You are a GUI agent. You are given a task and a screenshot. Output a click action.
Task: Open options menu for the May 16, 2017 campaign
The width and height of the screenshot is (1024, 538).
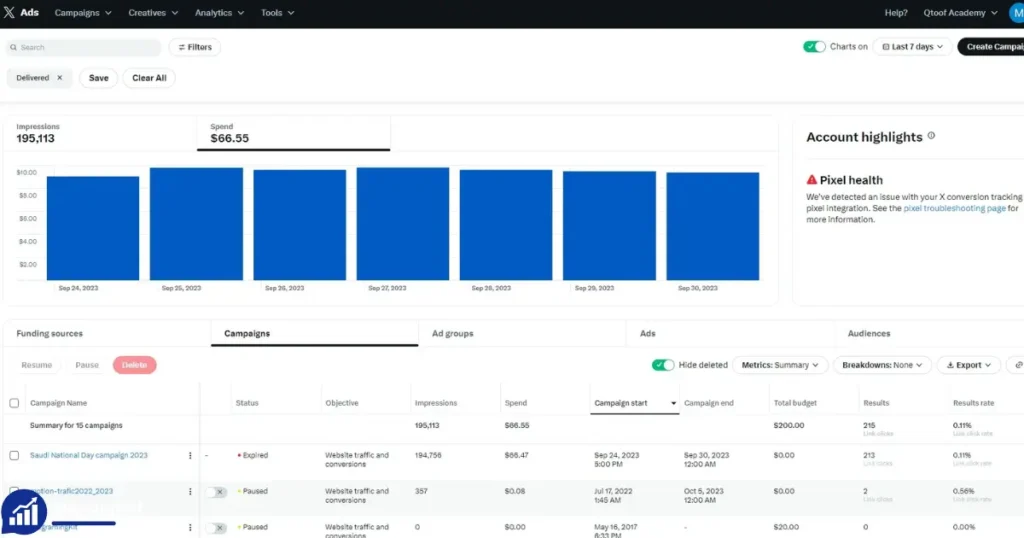tap(190, 527)
